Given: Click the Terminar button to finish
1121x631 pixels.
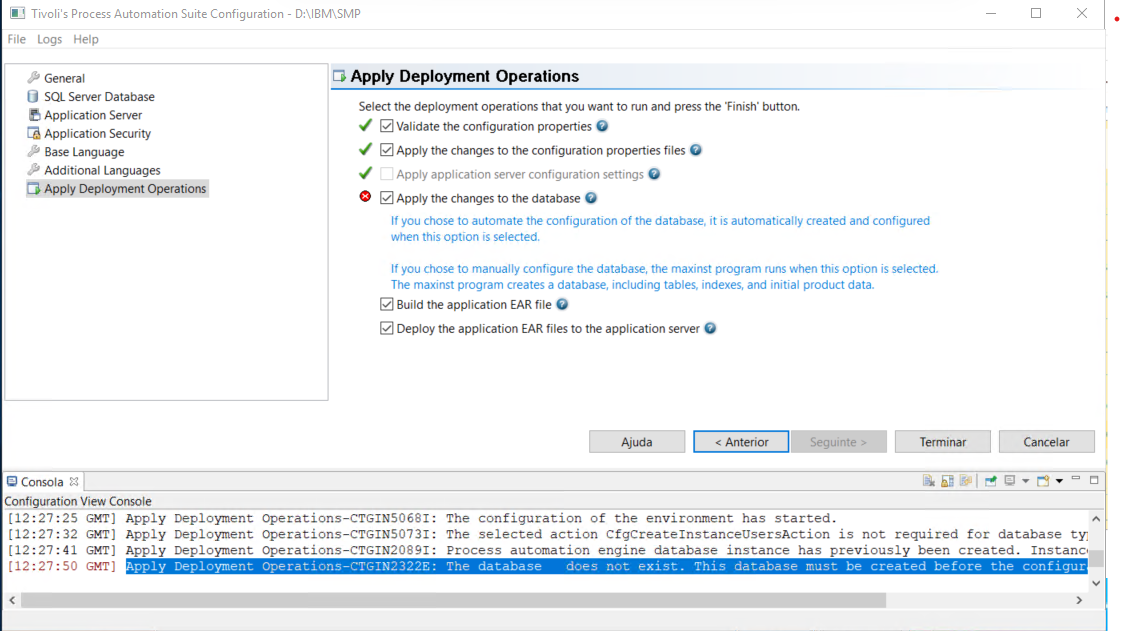Looking at the screenshot, I should 943,442.
